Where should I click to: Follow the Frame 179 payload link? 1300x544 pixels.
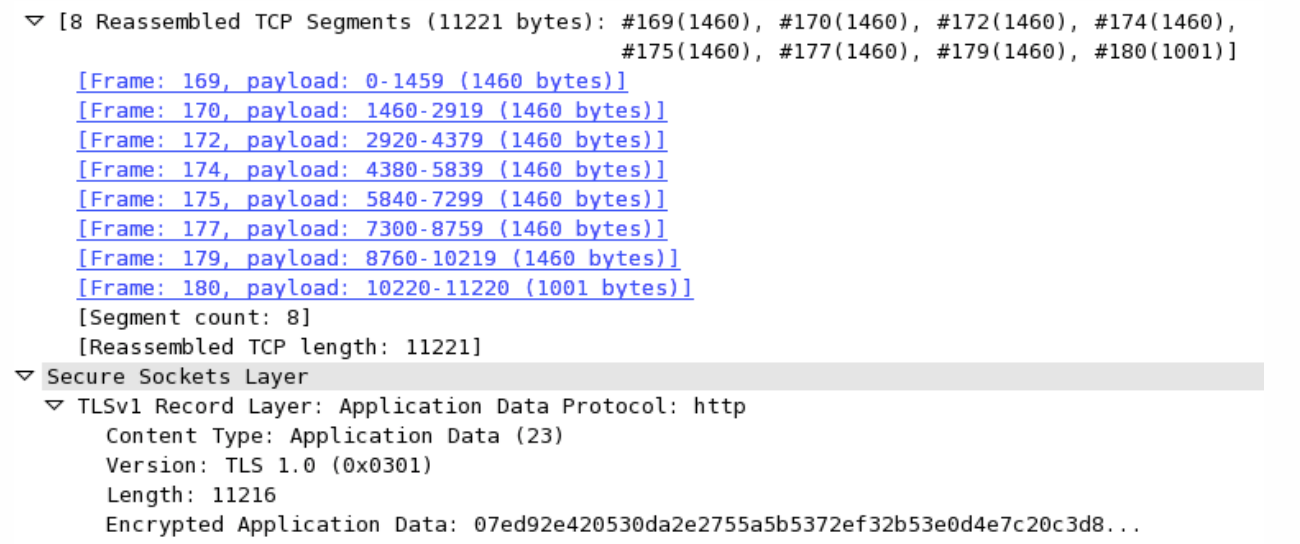pyautogui.click(x=378, y=259)
